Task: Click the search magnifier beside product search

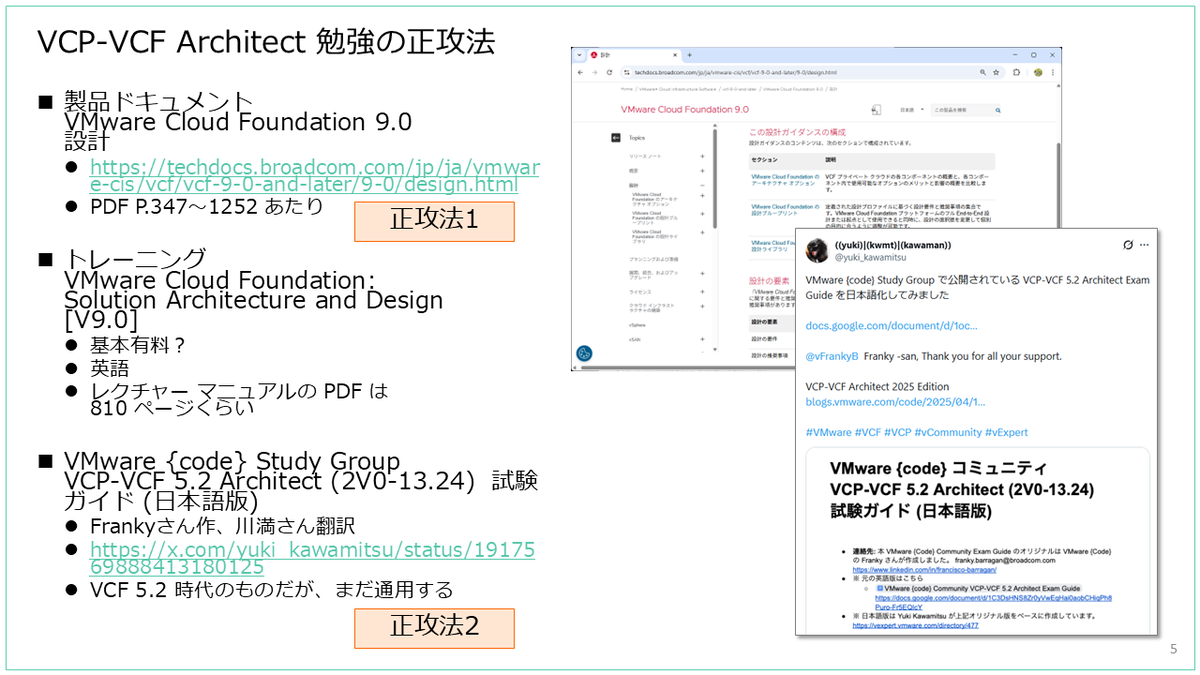Action: 997,110
